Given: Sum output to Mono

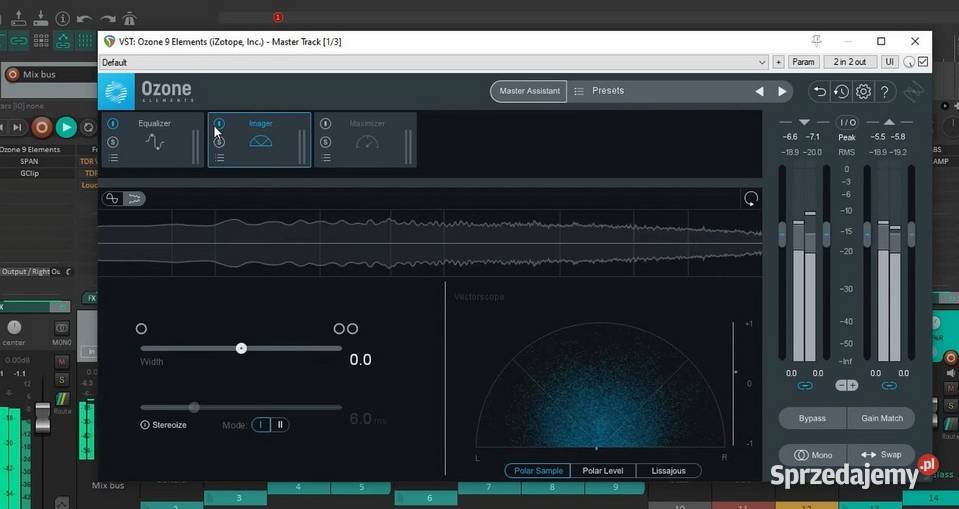Looking at the screenshot, I should (x=812, y=455).
